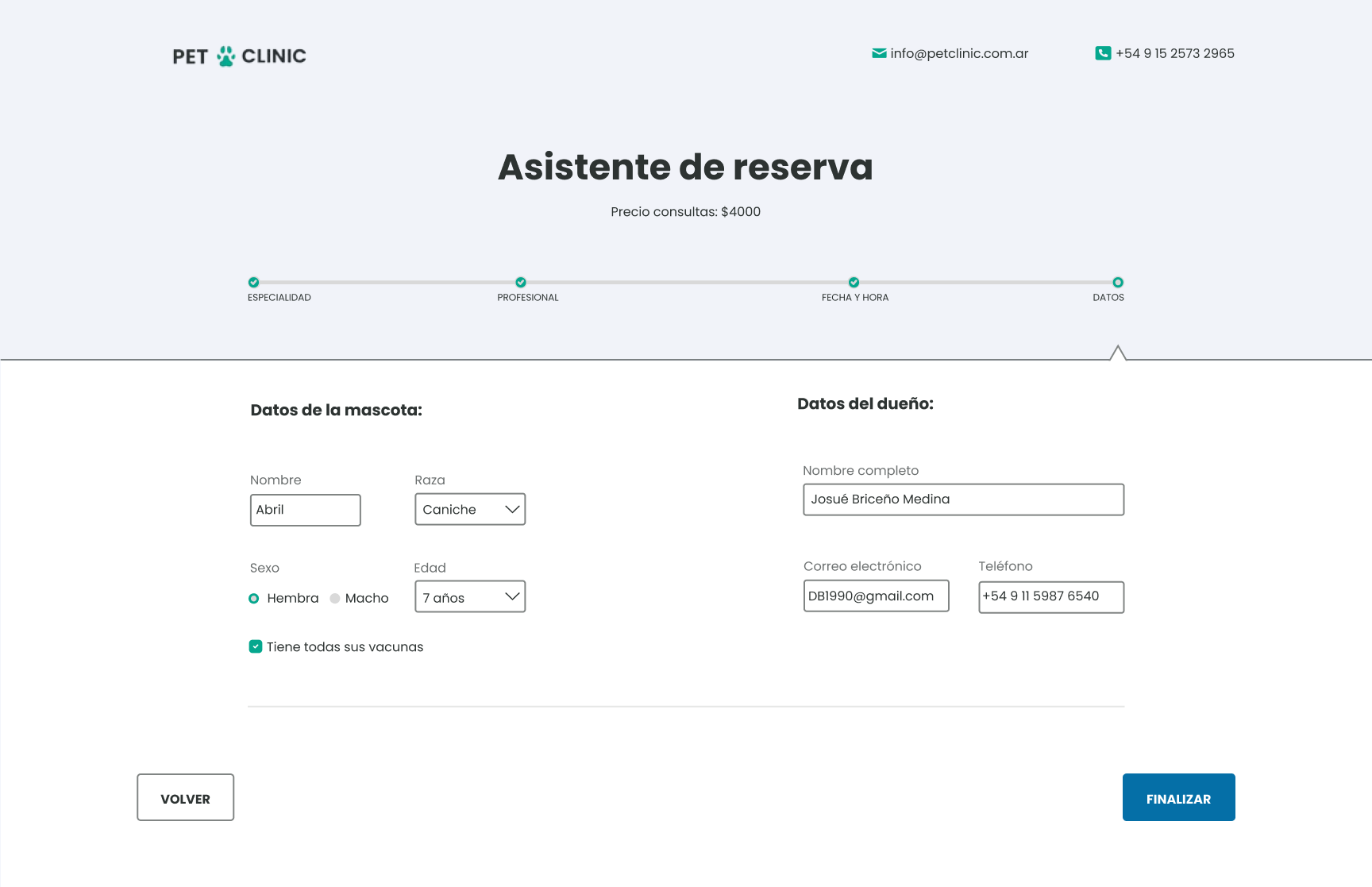Click the FINALIZAR button

click(x=1179, y=797)
